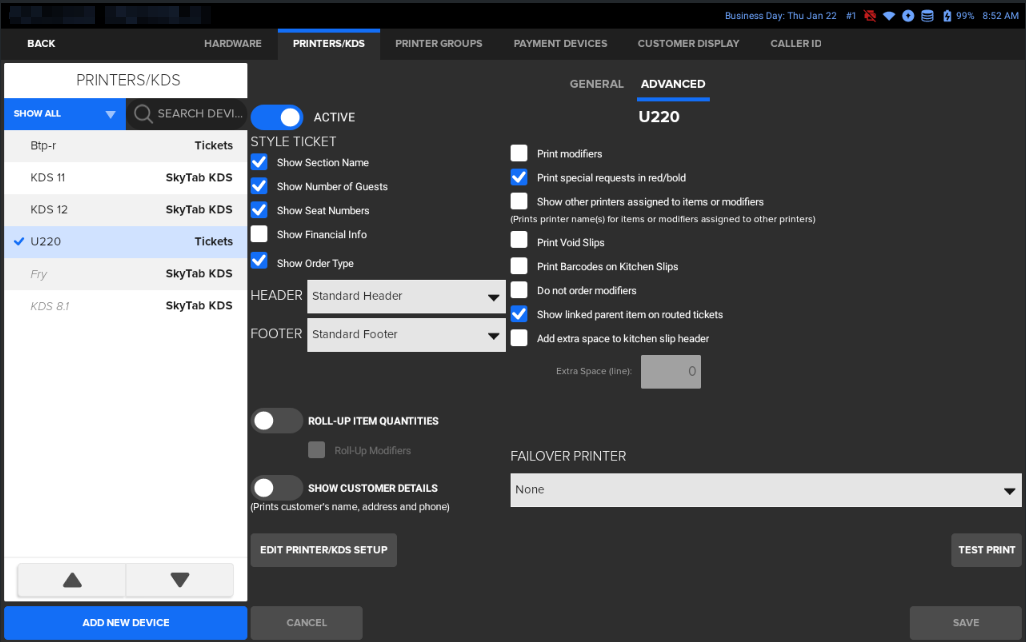Screen dimensions: 1026x642
Task: Open the Header dropdown
Action: coord(406,297)
